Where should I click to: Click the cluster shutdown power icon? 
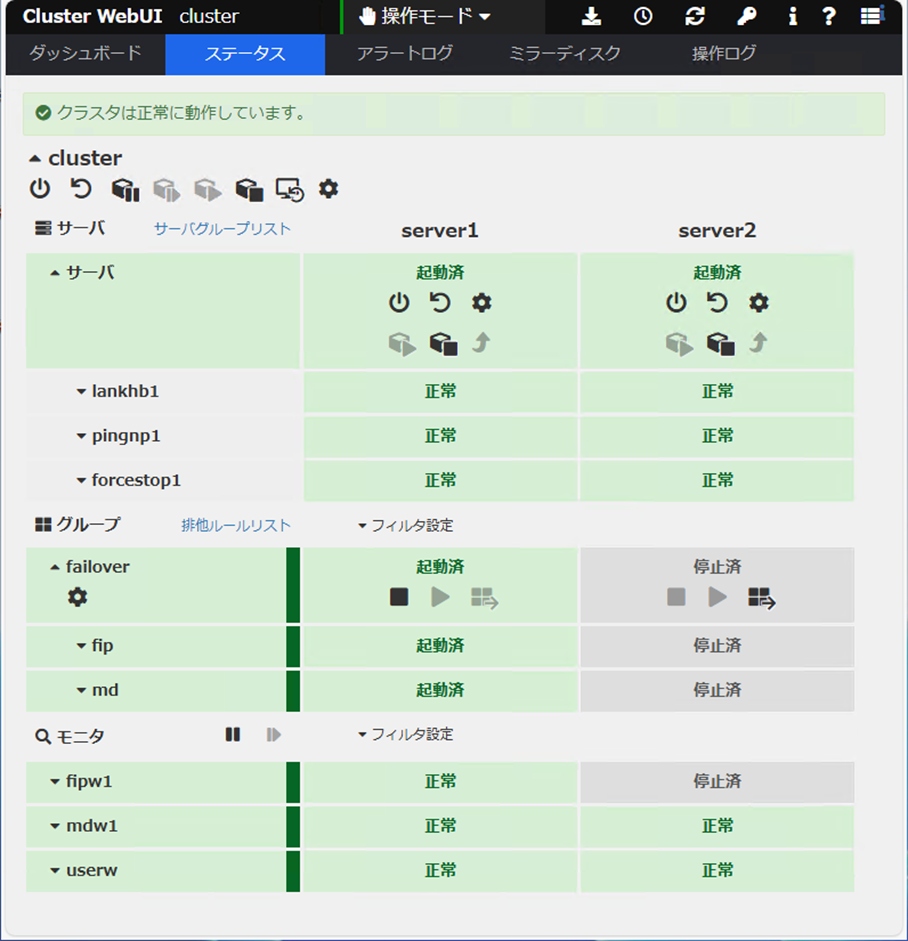coord(39,188)
